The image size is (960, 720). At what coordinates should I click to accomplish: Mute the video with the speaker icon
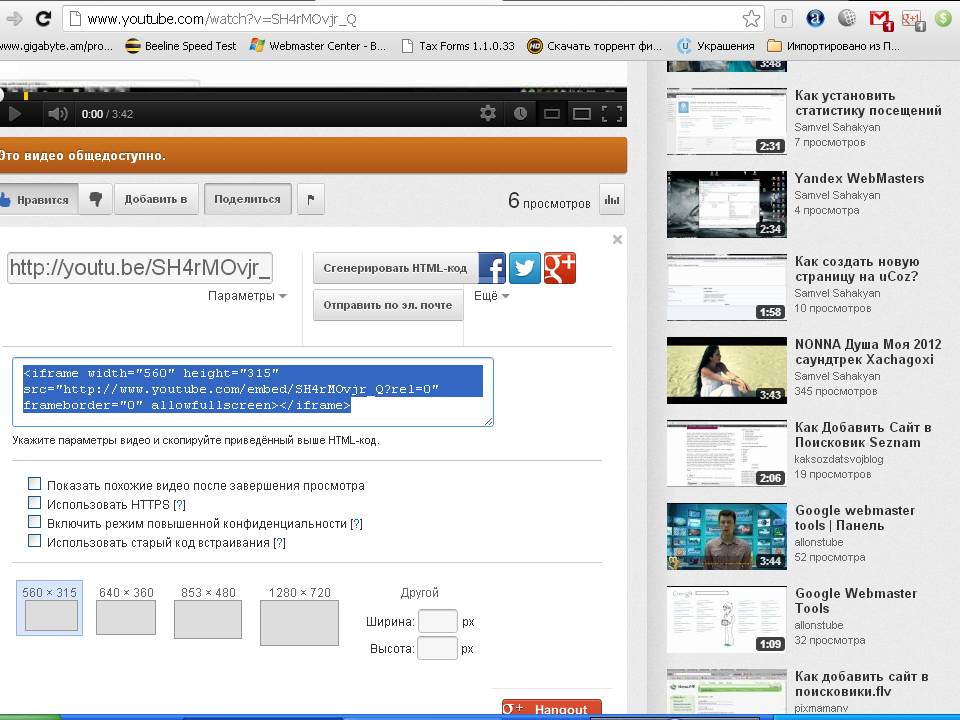58,114
